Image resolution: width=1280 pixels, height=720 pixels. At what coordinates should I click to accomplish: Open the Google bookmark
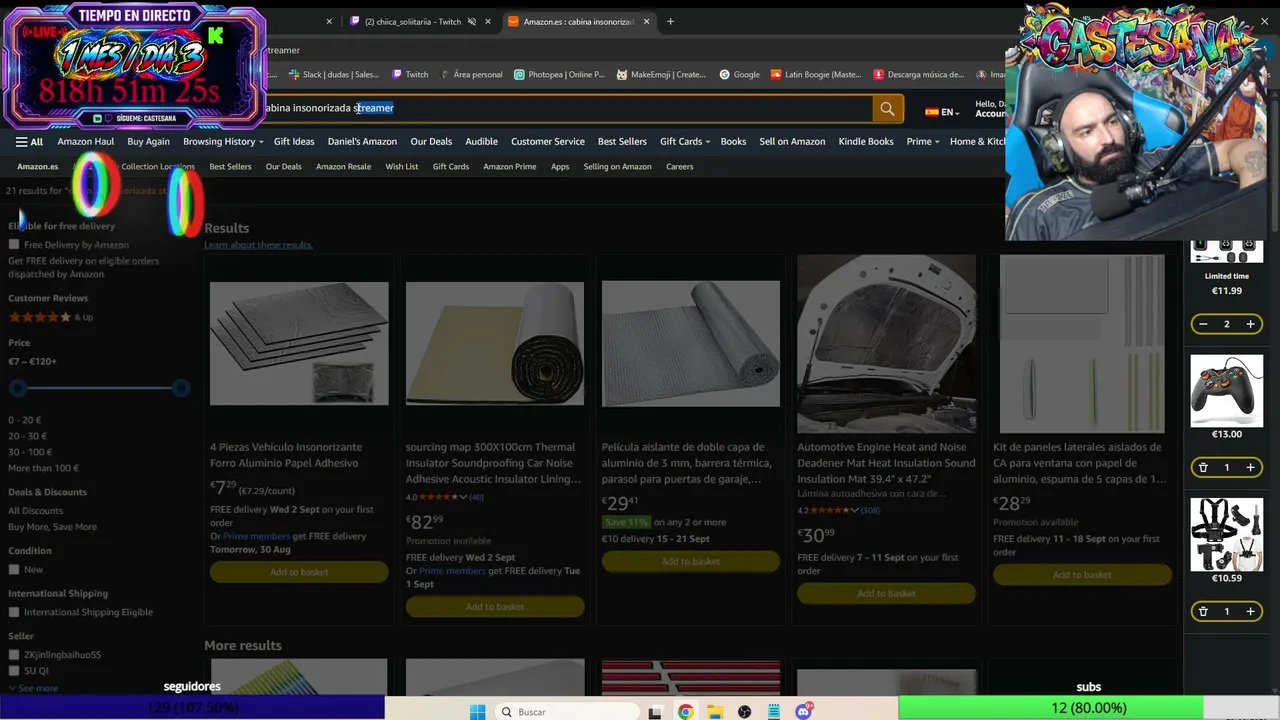(x=740, y=74)
